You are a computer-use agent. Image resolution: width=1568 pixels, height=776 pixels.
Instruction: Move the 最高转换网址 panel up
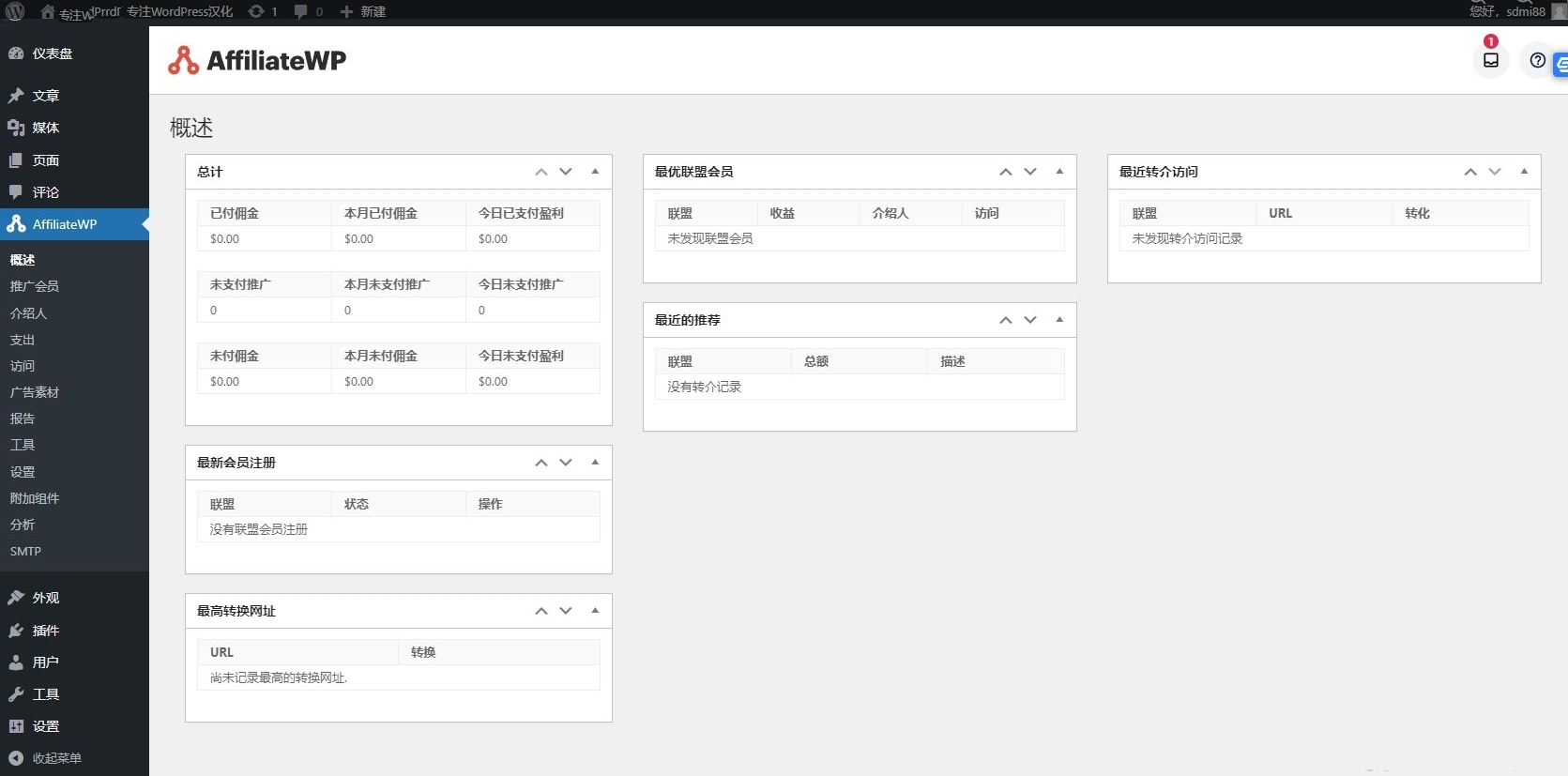click(541, 611)
